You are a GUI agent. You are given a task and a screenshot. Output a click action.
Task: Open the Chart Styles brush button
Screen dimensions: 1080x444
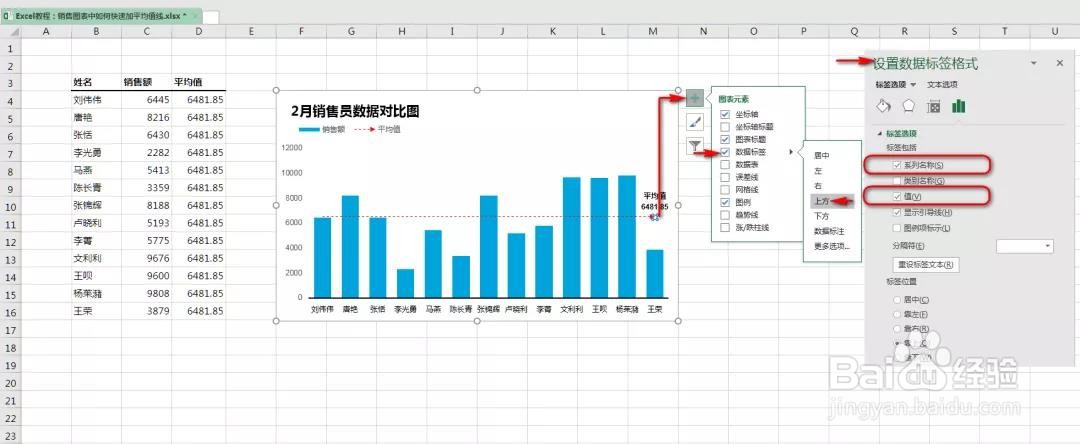click(x=695, y=123)
